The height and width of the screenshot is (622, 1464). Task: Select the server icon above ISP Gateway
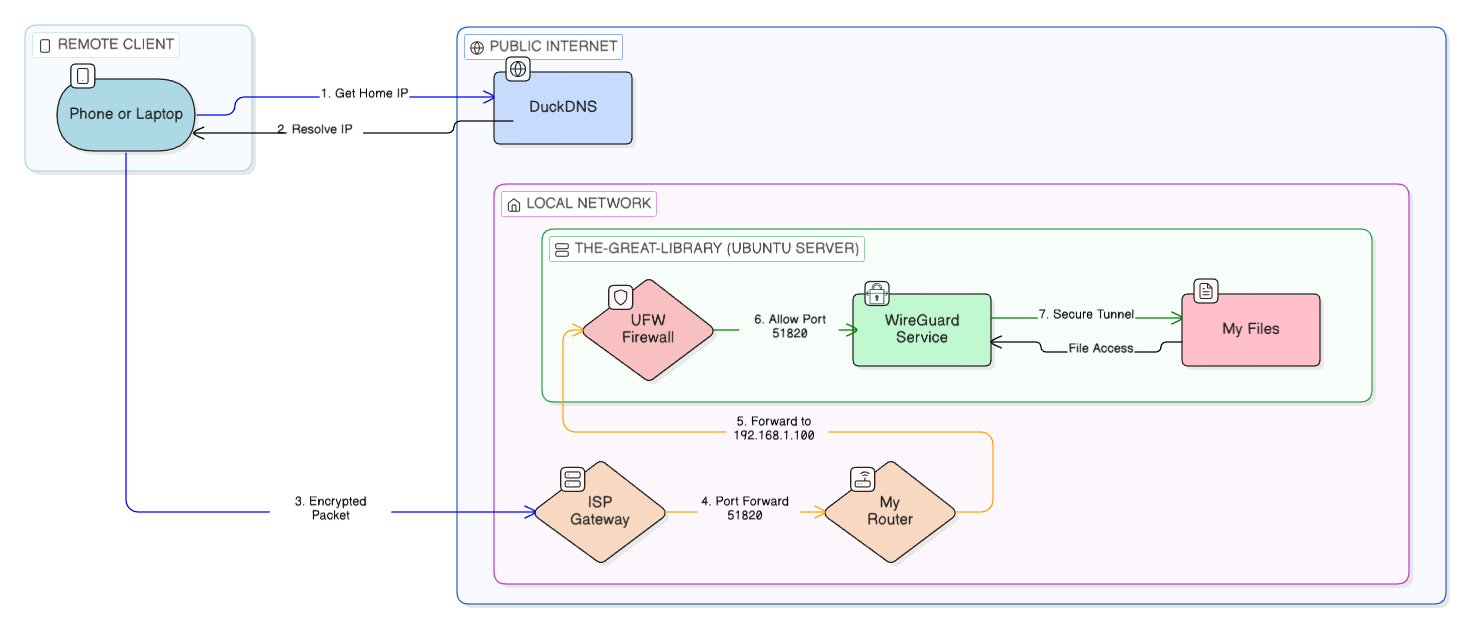570,480
